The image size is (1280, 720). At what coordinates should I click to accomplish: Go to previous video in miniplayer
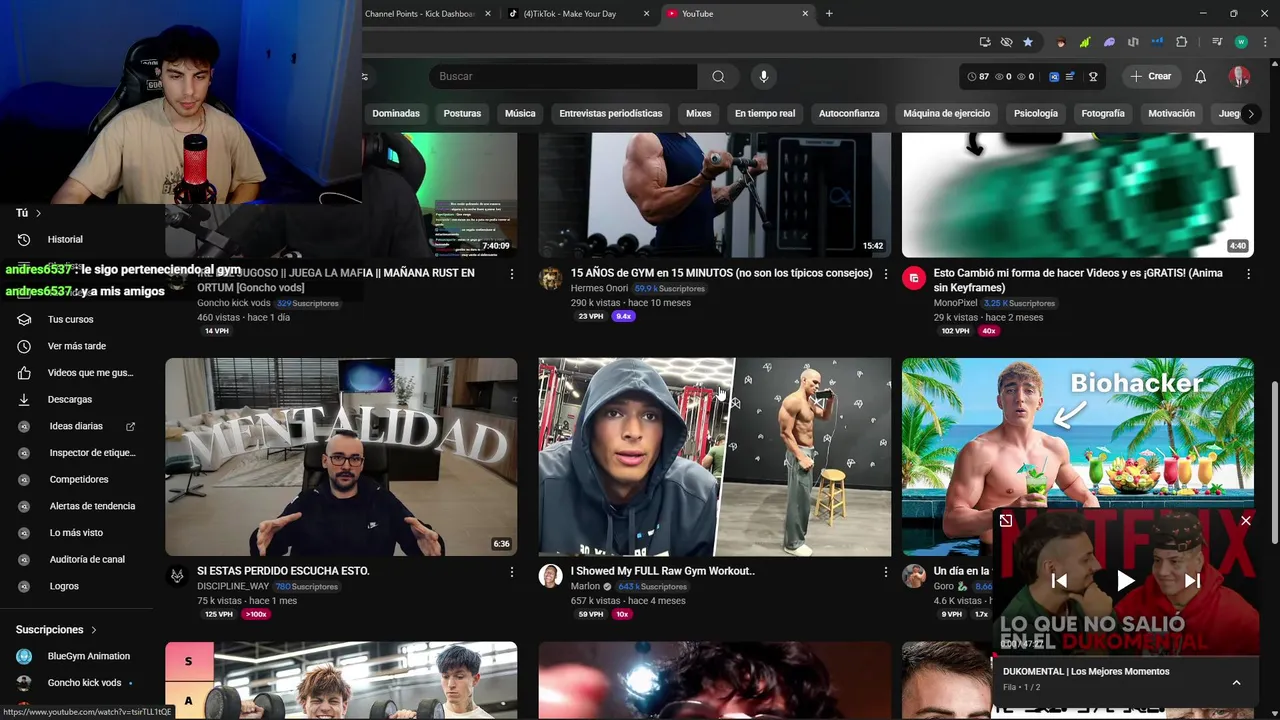click(1060, 581)
